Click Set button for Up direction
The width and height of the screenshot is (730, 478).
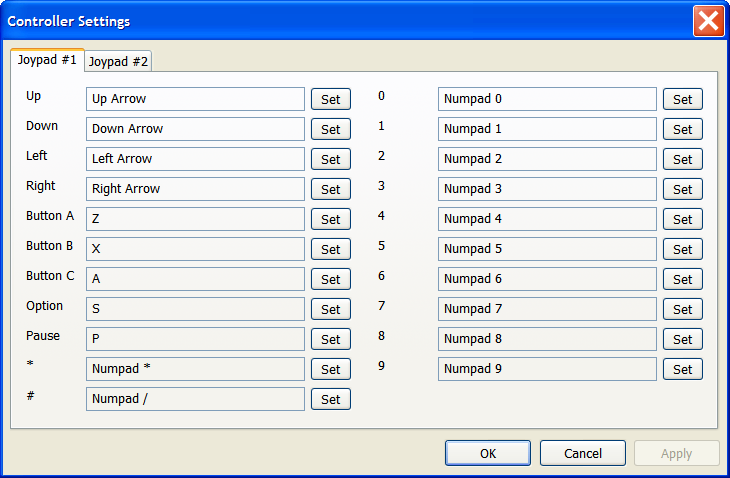330,99
